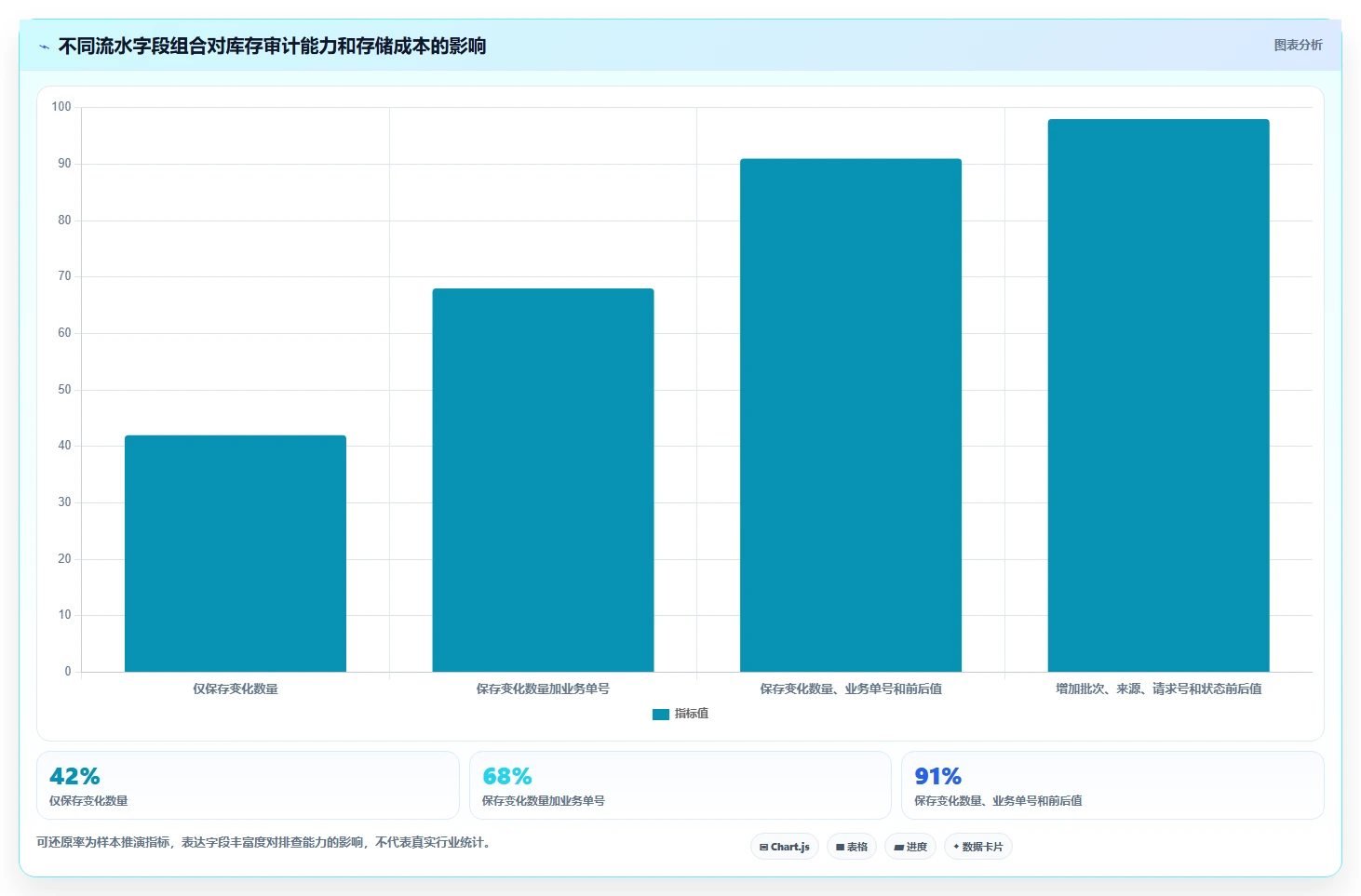Click the card caption under 91%

click(998, 801)
